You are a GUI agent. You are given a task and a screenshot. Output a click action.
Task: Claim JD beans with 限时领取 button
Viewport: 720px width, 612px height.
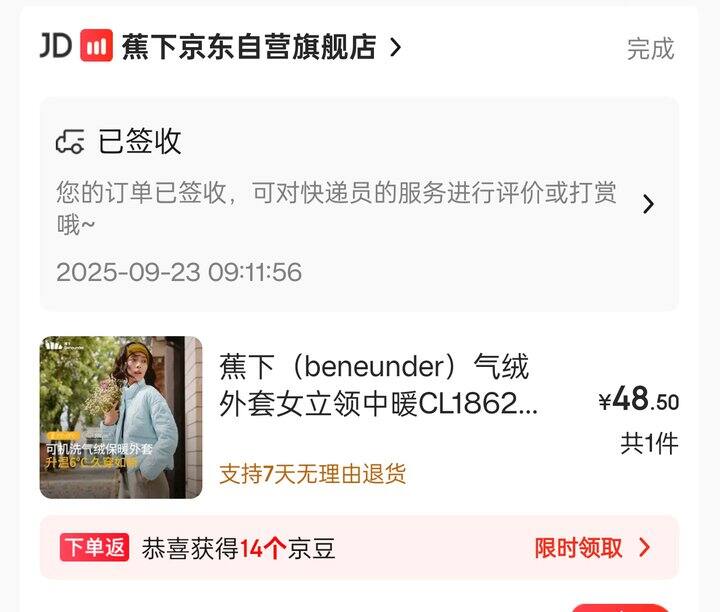pyautogui.click(x=579, y=548)
